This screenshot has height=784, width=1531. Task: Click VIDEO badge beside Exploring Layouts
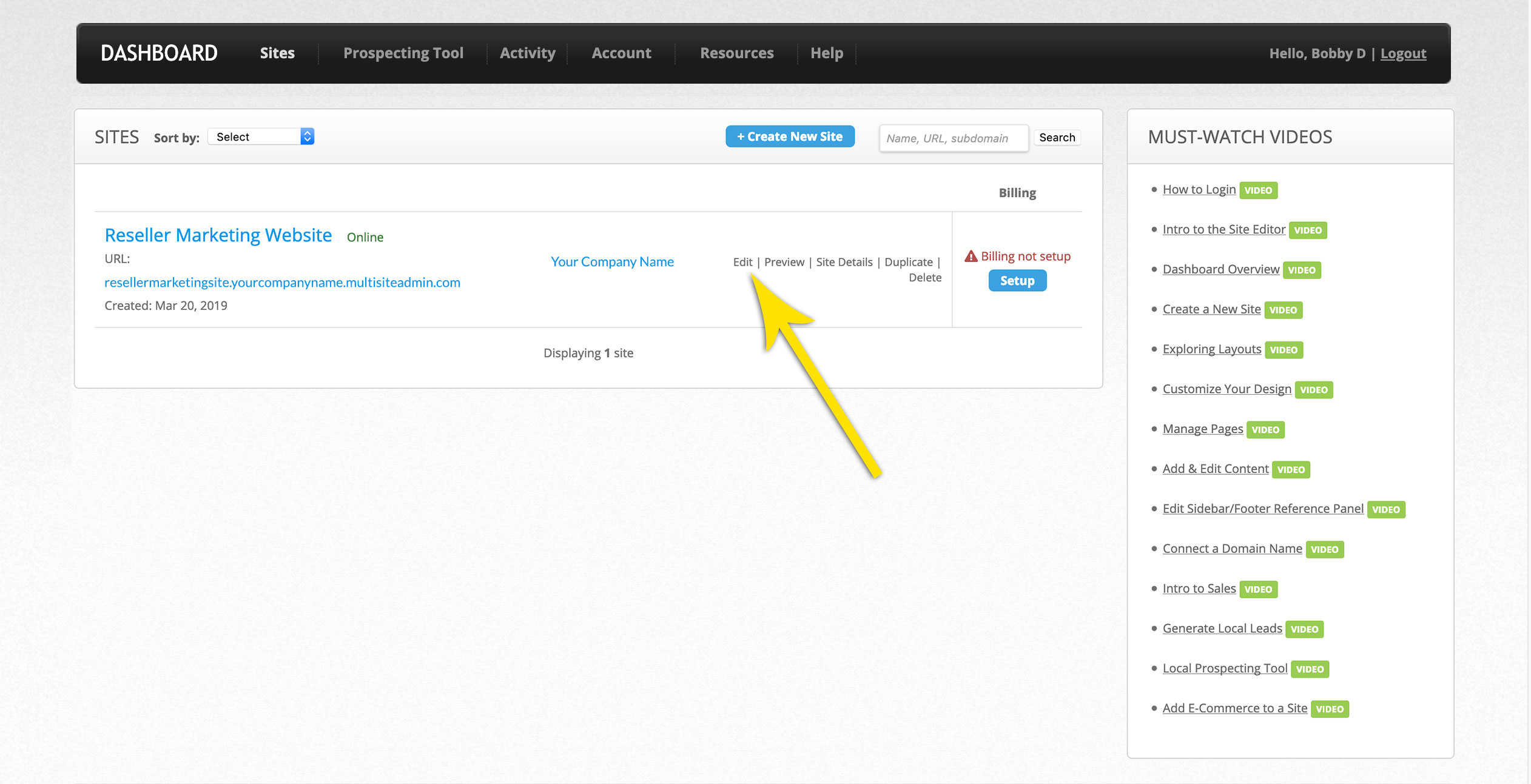(x=1284, y=350)
